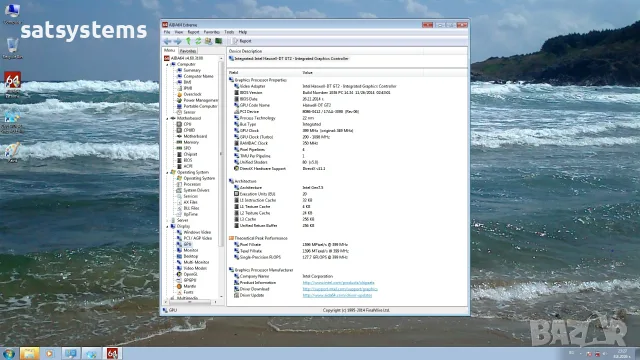Click the Back arrow in AIDA64 toolbar

(167, 41)
